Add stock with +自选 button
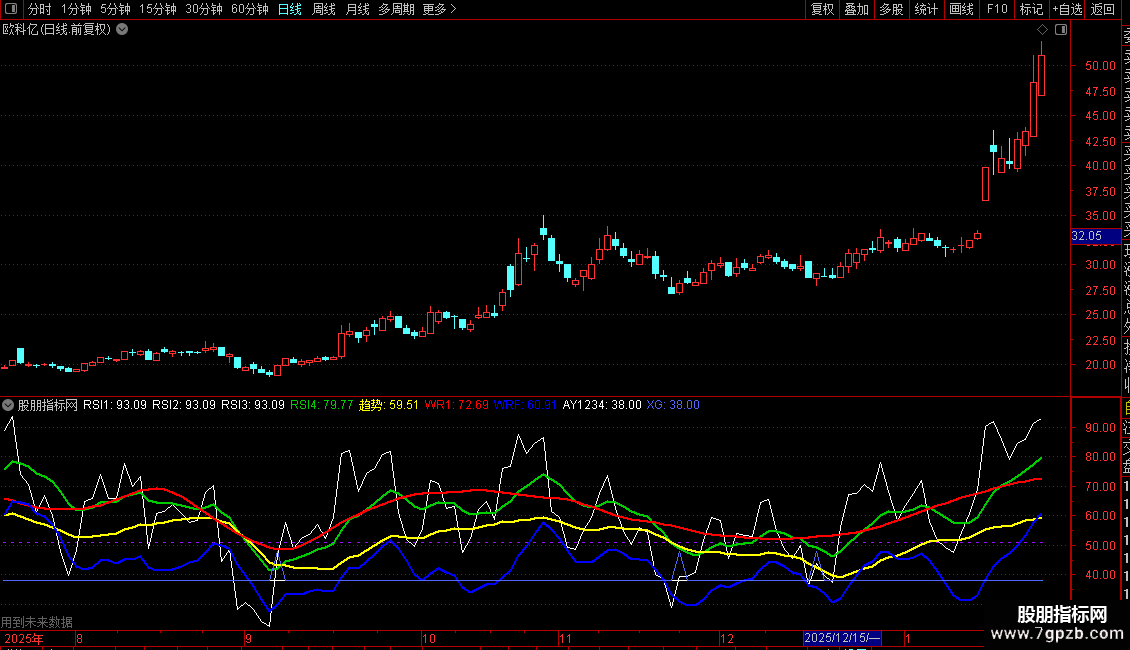Screen dimensions: 1130x650 tap(1067, 9)
